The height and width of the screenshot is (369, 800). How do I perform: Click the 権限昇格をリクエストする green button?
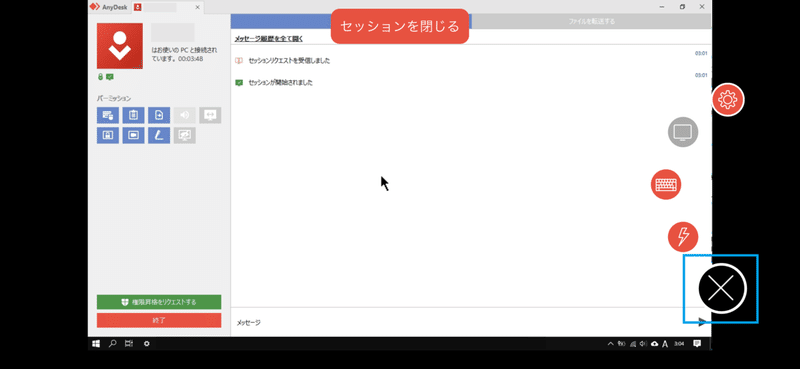click(x=159, y=302)
